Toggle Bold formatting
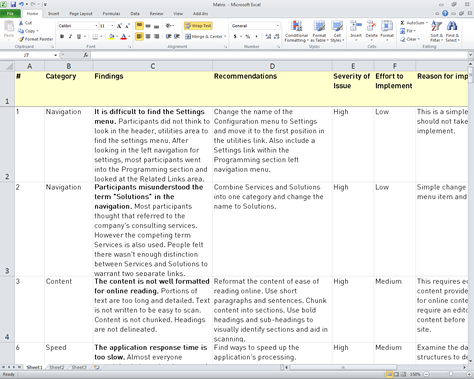Viewport: 474px width, 379px height. [62, 36]
